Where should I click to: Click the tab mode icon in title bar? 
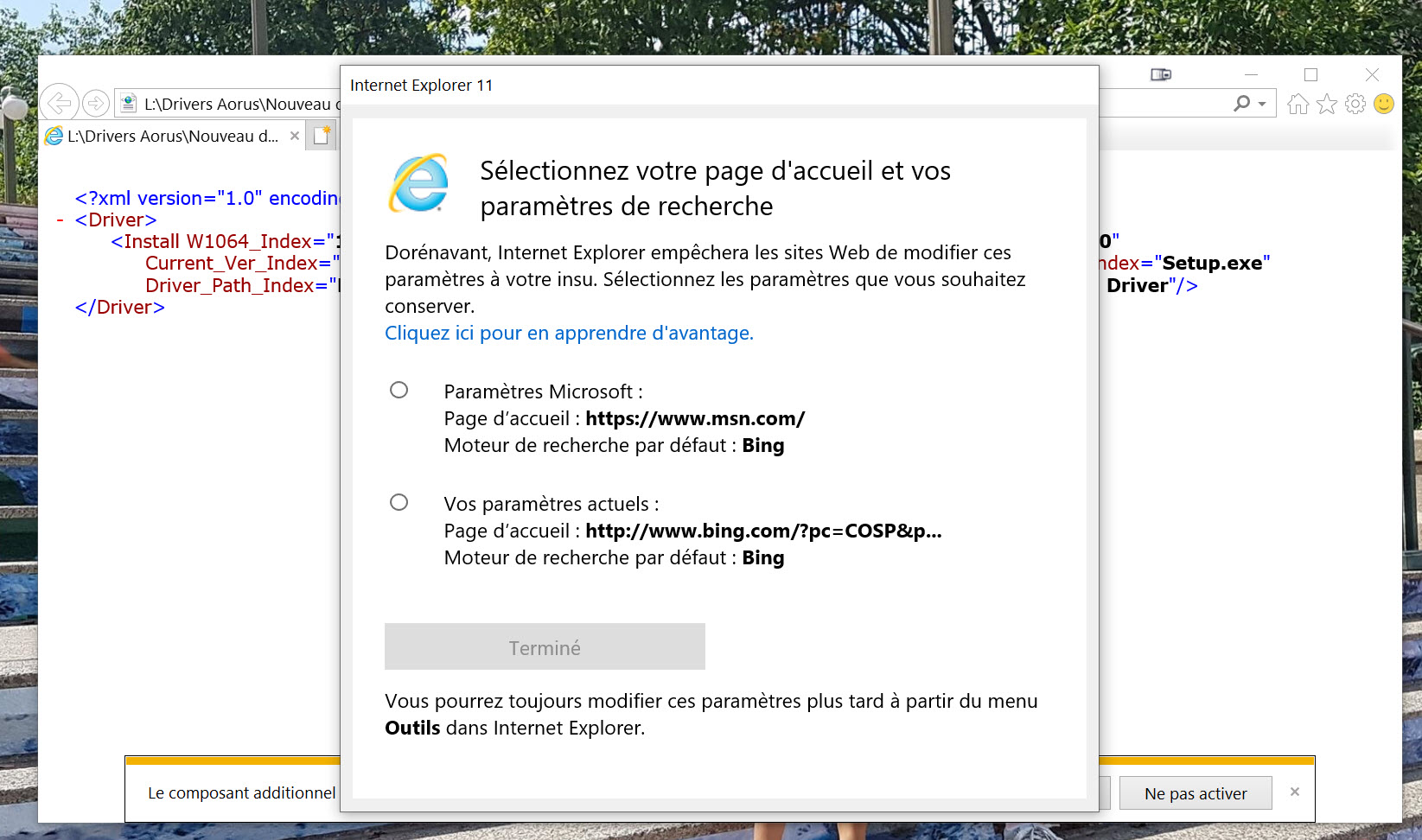1161,75
